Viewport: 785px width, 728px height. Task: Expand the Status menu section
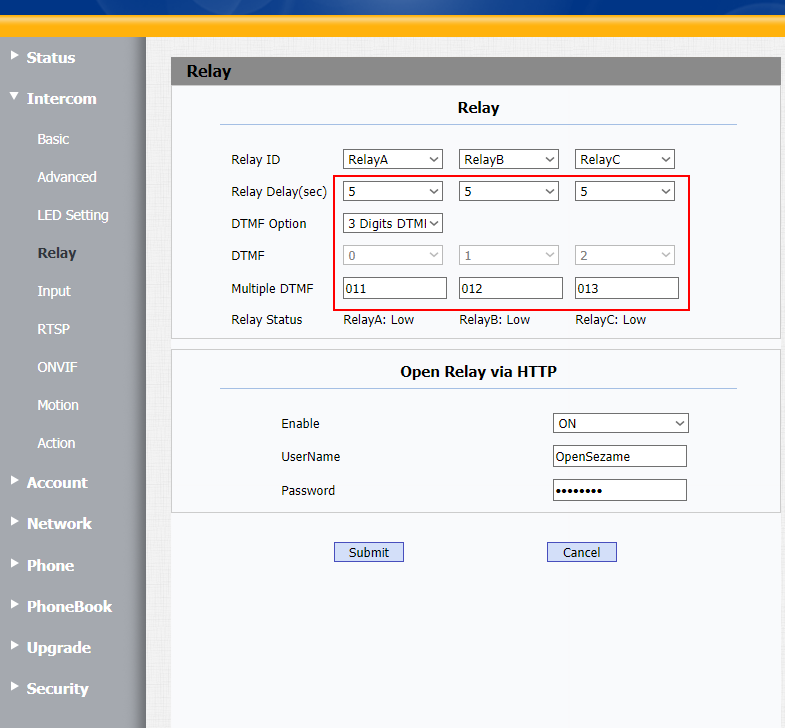point(50,58)
